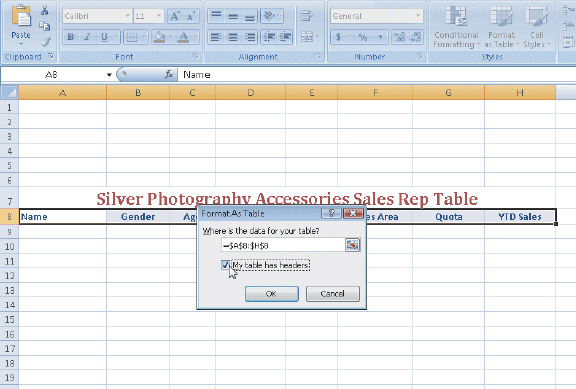Click Merge and Center icon

pyautogui.click(x=307, y=37)
